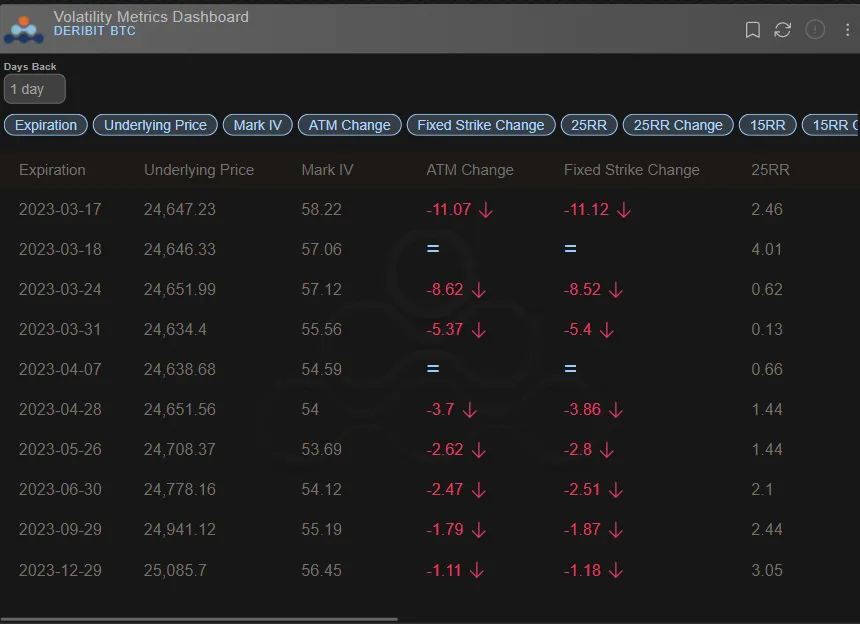Click 25RR value 3.05
860x624 pixels.
(766, 570)
